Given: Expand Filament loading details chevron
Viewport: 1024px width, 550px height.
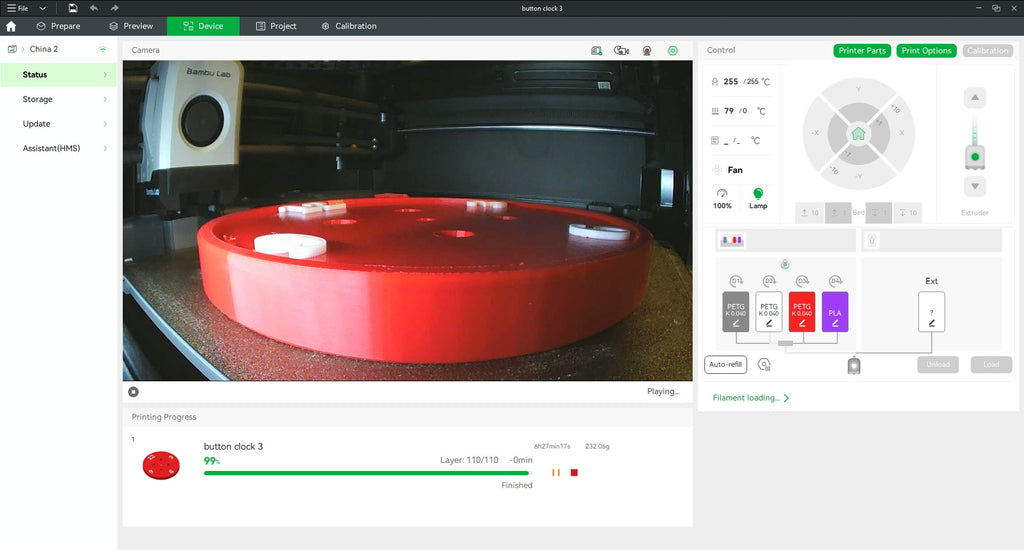Looking at the screenshot, I should 786,398.
